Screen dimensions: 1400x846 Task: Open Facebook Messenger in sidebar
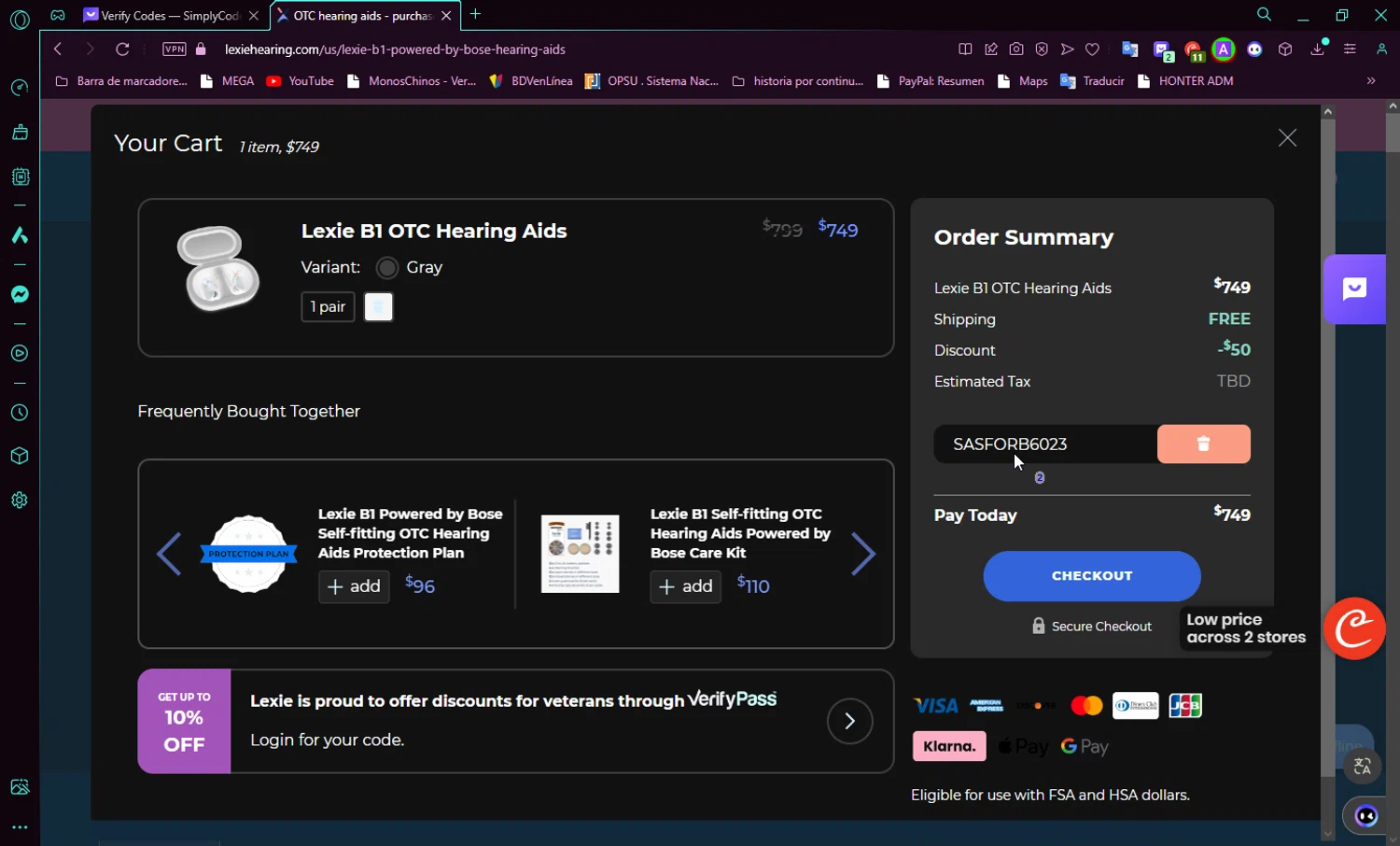[x=20, y=294]
